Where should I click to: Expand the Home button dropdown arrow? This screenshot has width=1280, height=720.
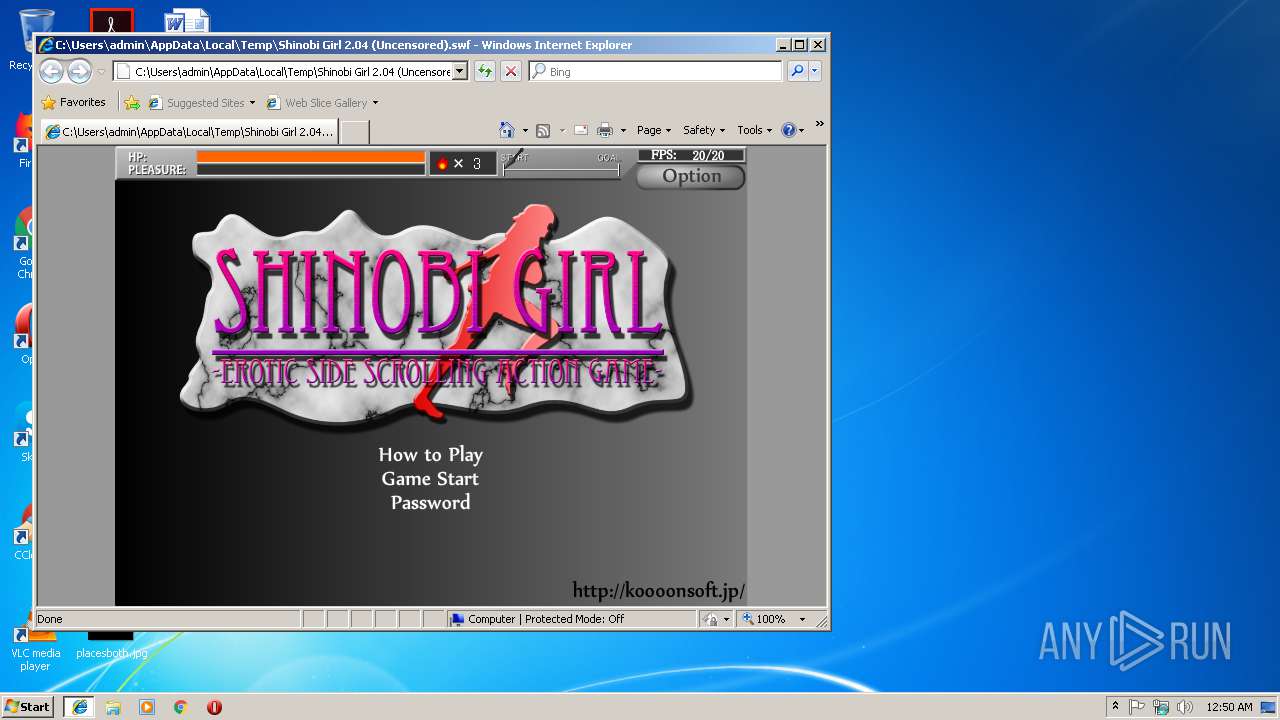[x=525, y=130]
